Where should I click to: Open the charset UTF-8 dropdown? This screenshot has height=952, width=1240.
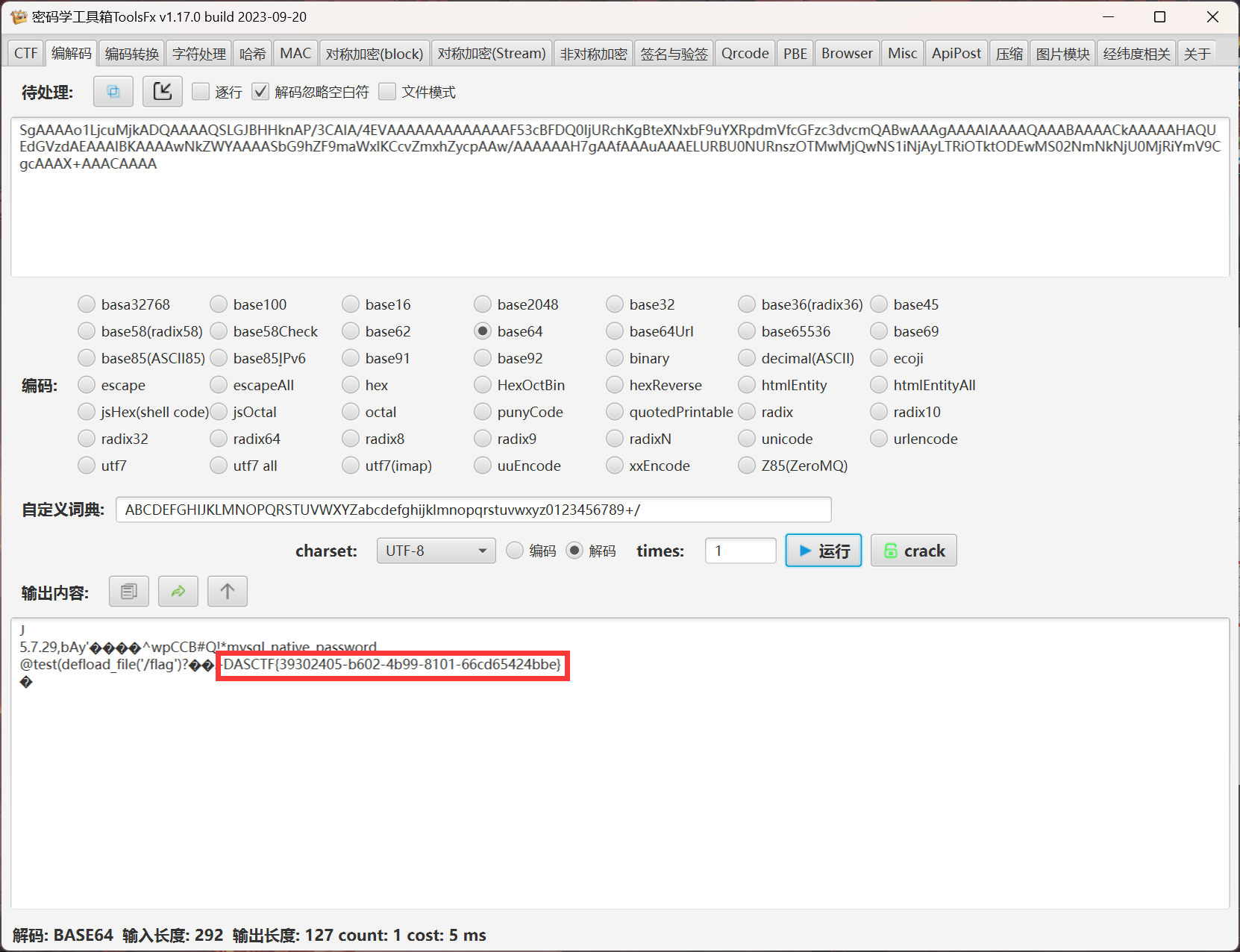pos(436,551)
